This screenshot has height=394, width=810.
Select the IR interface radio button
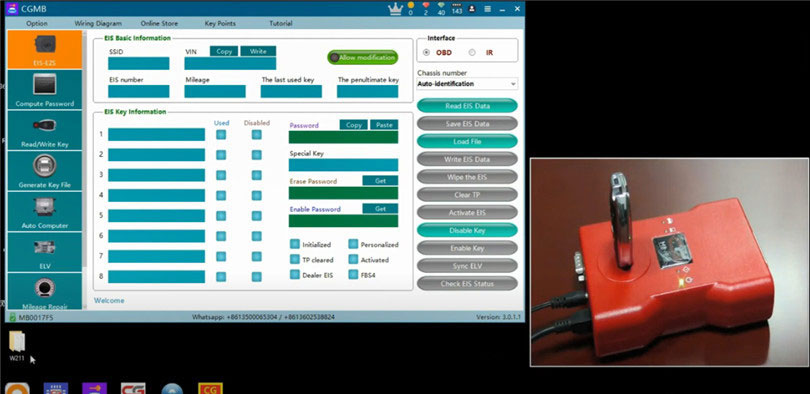point(472,53)
